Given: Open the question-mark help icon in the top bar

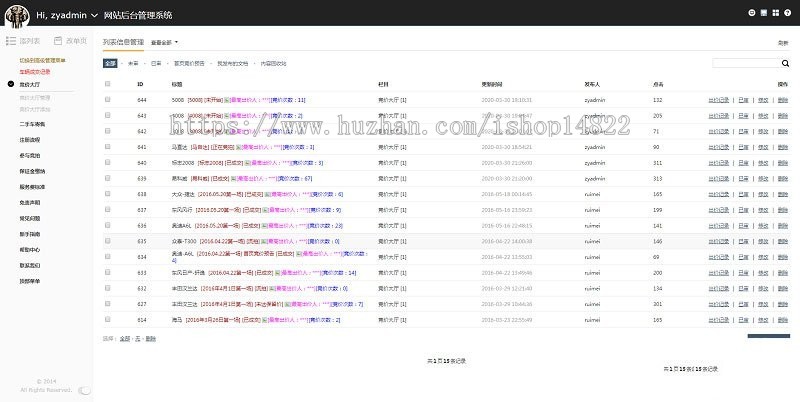Looking at the screenshot, I should point(788,13).
